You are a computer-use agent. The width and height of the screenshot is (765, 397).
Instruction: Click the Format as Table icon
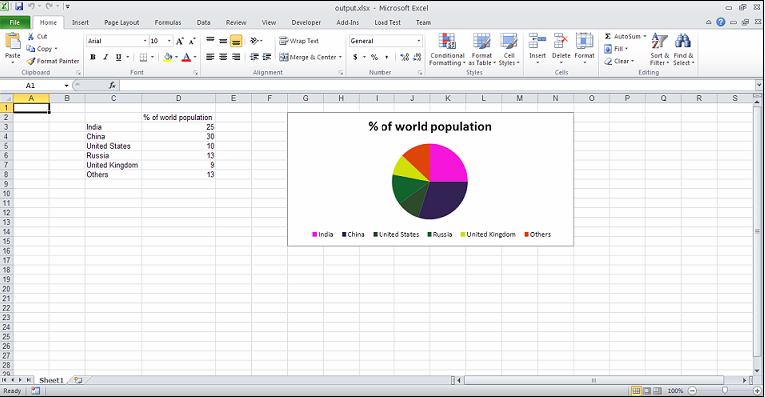click(482, 42)
